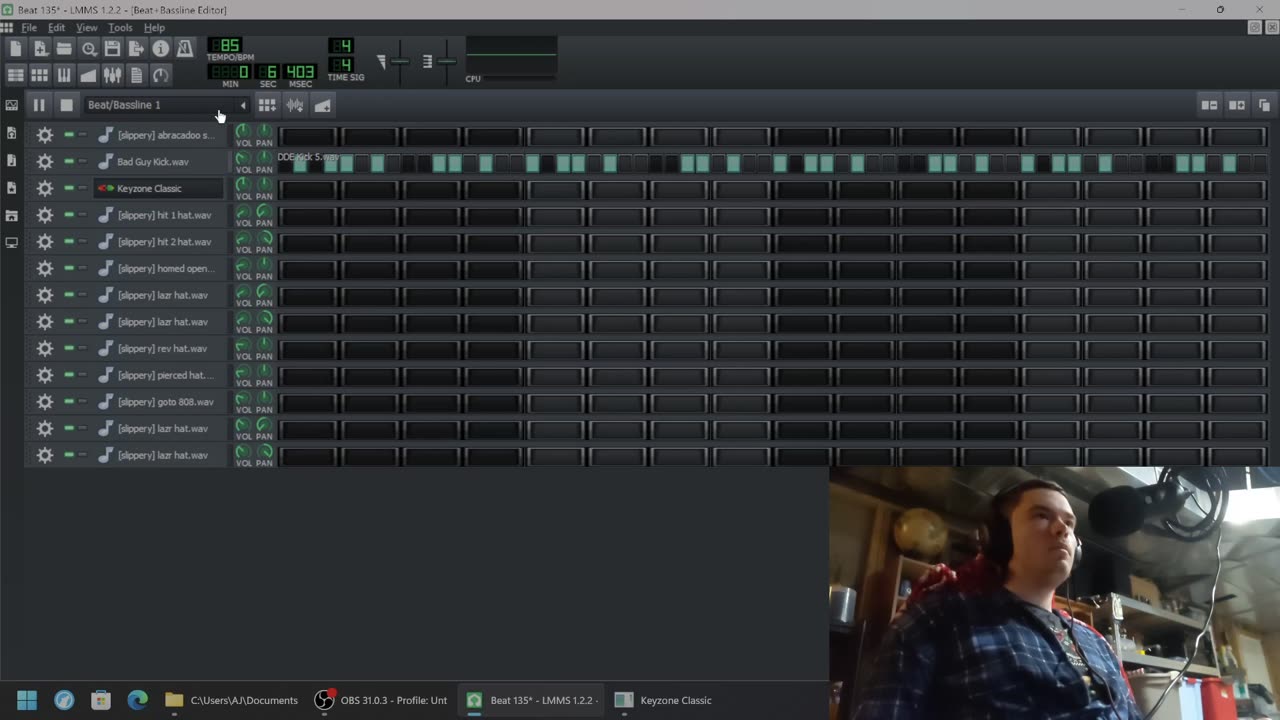
Task: Click the remove steps icon
Action: (1209, 105)
